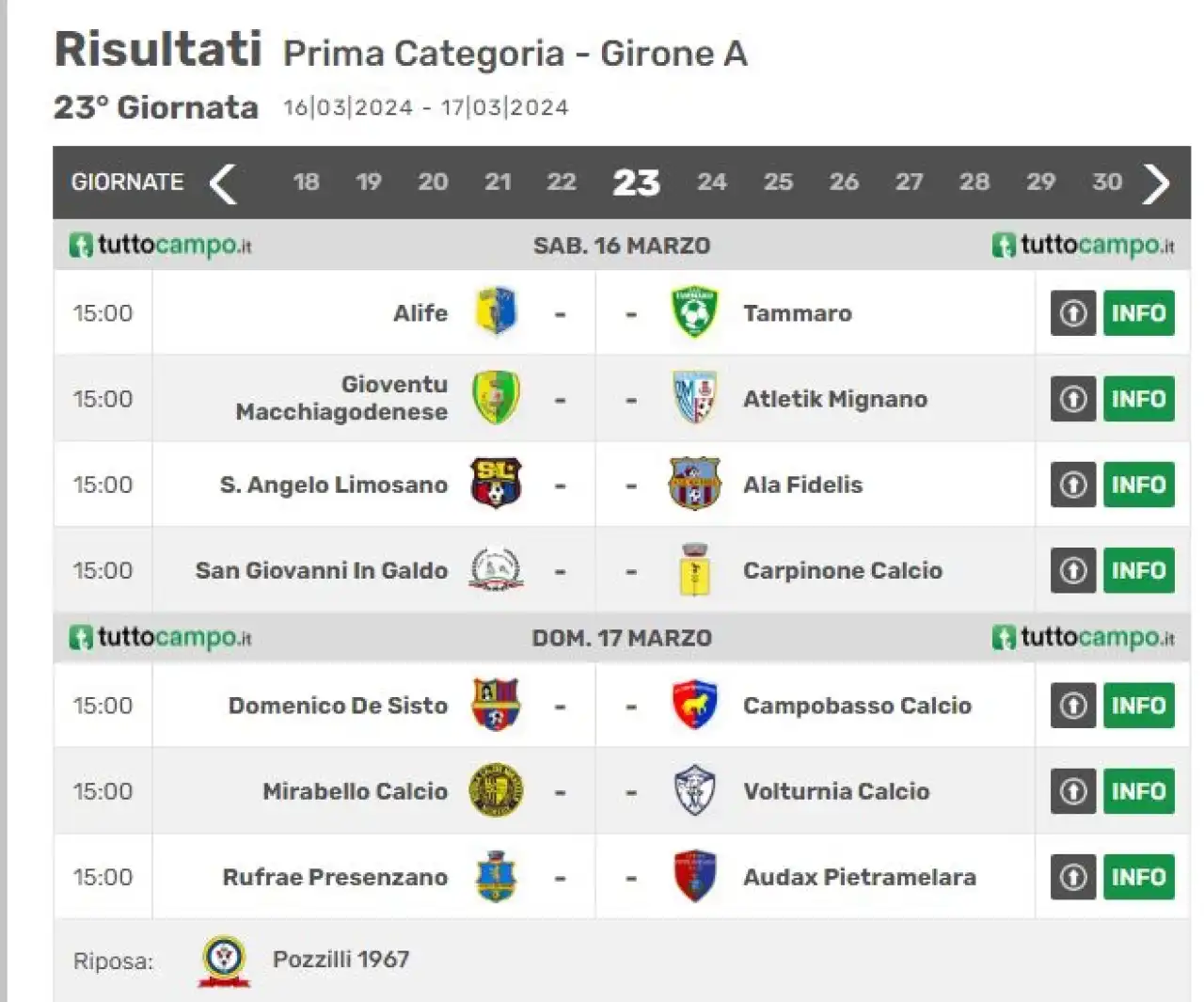This screenshot has height=1002, width=1204.
Task: Click the S. Angelo Limosano SL crest
Action: [496, 484]
